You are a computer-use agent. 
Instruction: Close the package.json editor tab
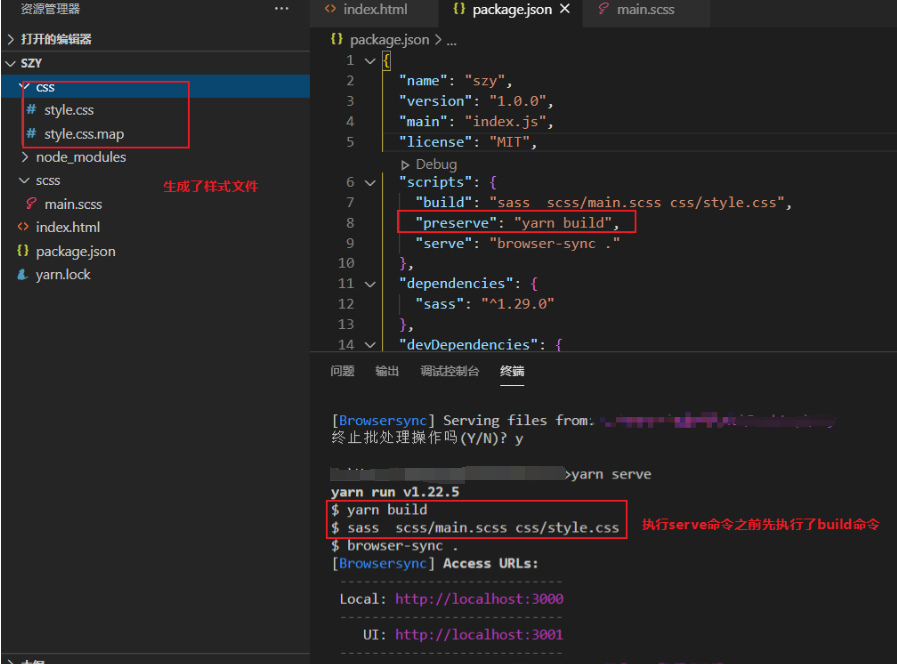pos(565,9)
